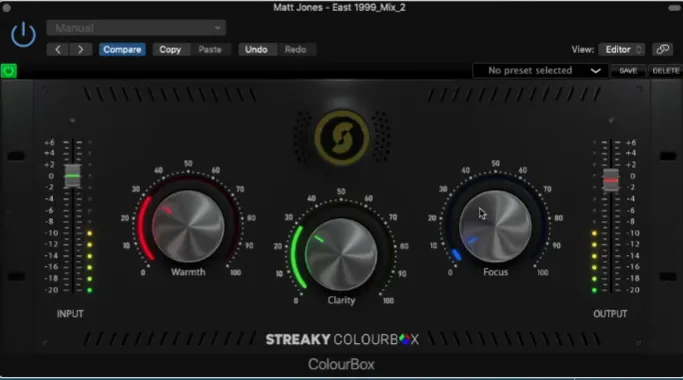Click the Warmth label
The height and width of the screenshot is (380, 683).
pyautogui.click(x=188, y=272)
